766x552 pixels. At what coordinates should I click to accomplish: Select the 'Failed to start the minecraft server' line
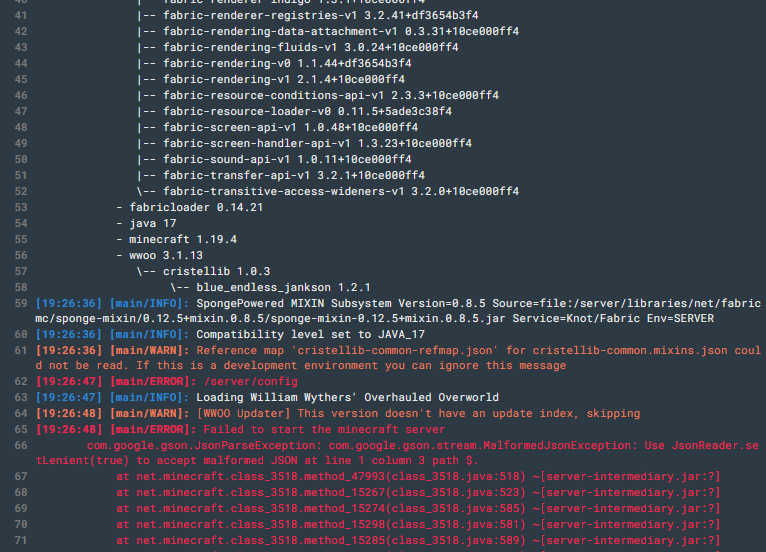(324, 429)
